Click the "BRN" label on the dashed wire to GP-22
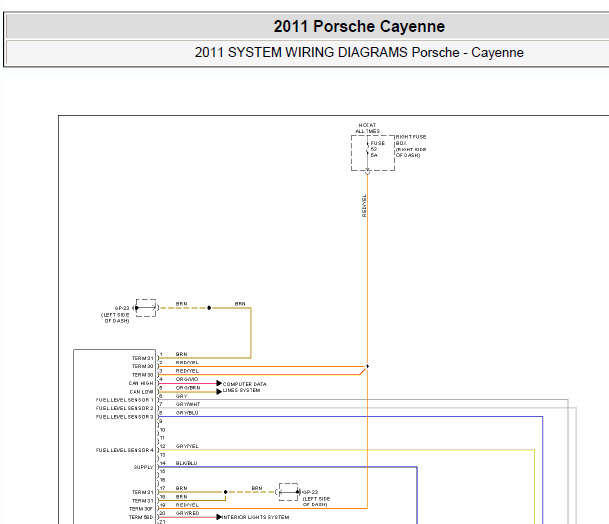 (x=257, y=488)
